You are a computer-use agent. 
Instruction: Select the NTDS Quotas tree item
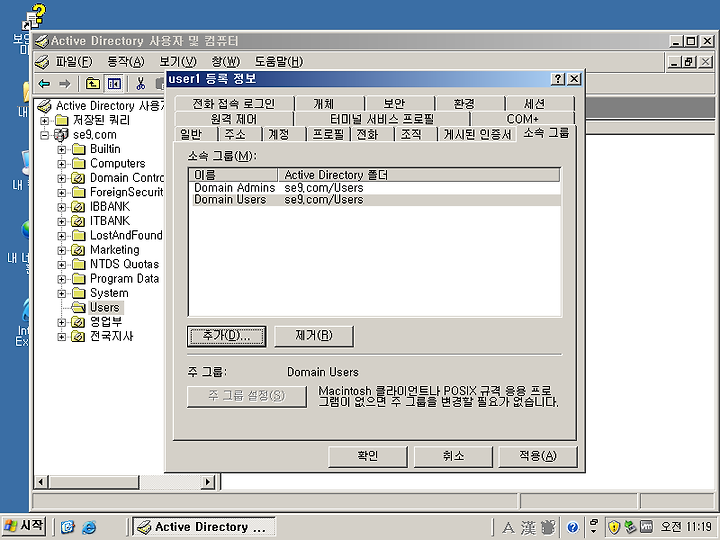pyautogui.click(x=124, y=264)
